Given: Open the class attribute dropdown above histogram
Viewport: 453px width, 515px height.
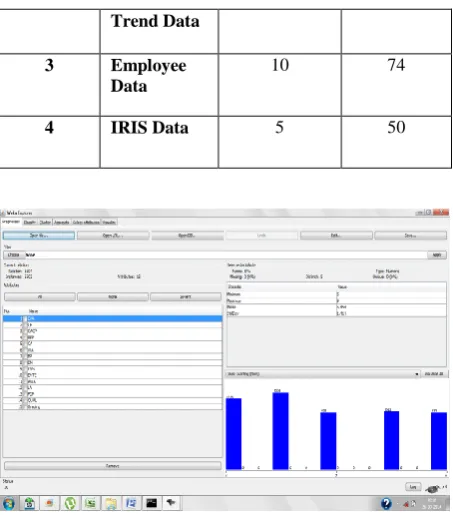Looking at the screenshot, I should pyautogui.click(x=323, y=374).
